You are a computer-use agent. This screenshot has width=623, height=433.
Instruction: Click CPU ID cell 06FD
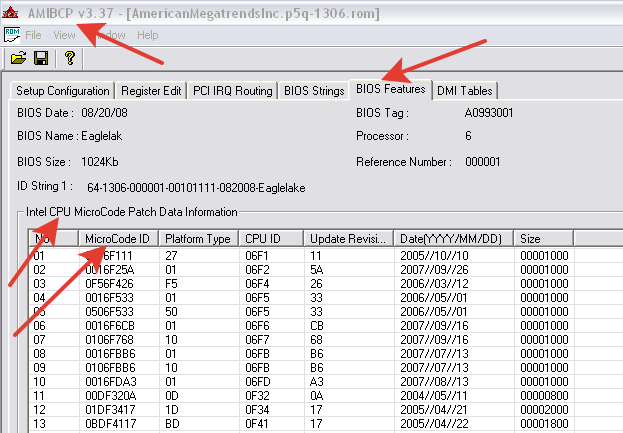coord(257,382)
